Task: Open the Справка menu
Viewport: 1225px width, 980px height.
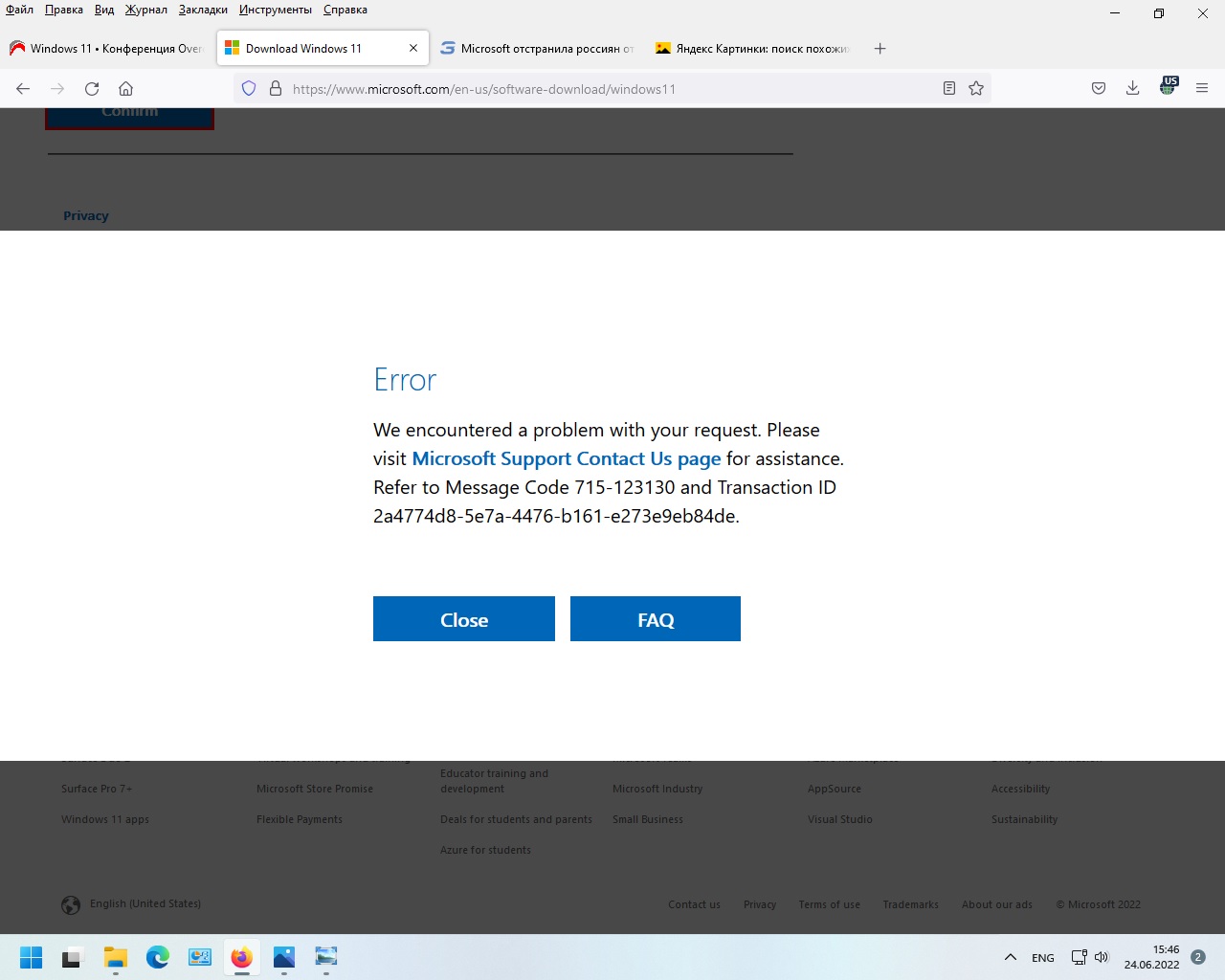Action: [x=345, y=10]
